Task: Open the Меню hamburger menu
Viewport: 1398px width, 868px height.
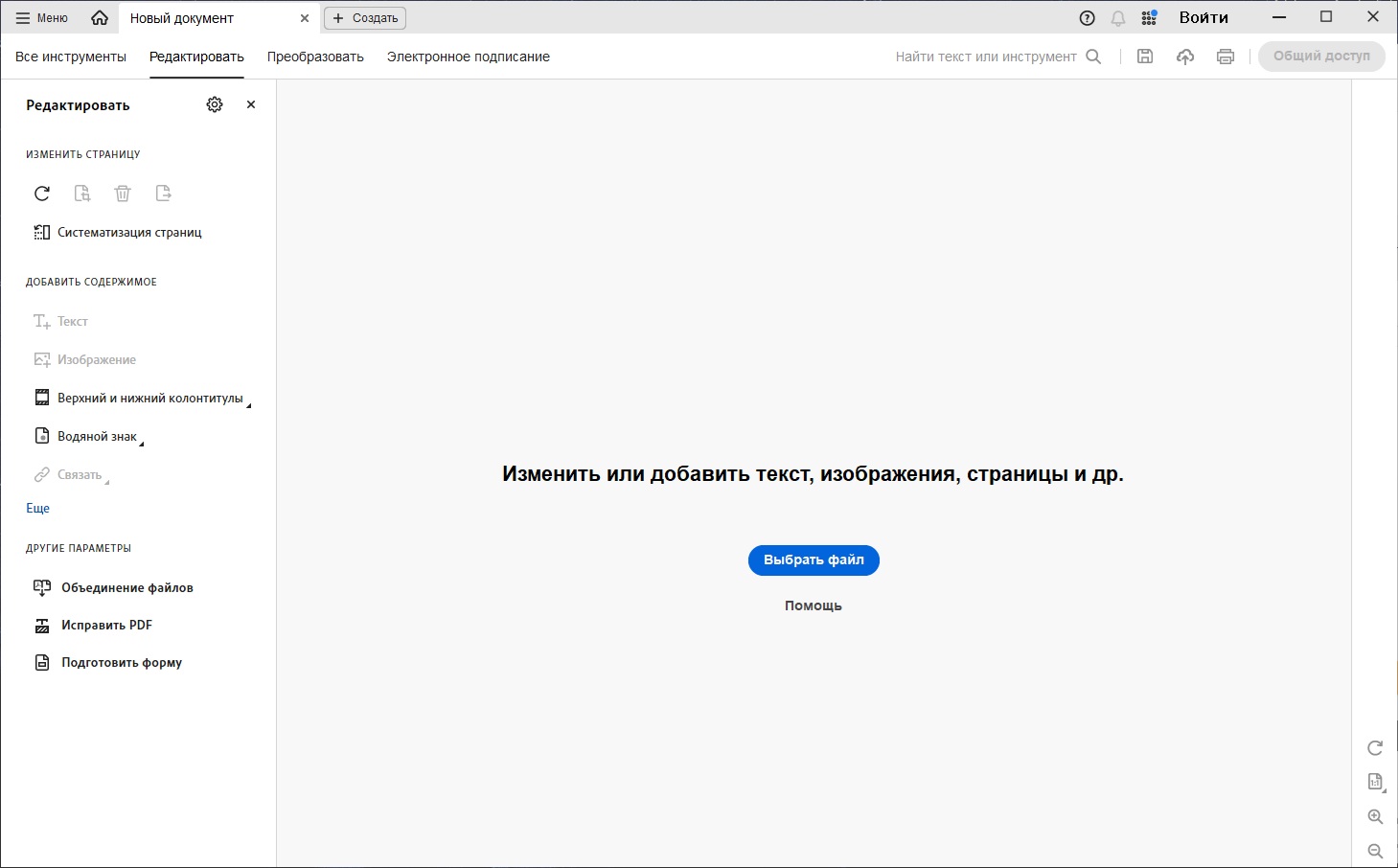Action: pyautogui.click(x=41, y=18)
